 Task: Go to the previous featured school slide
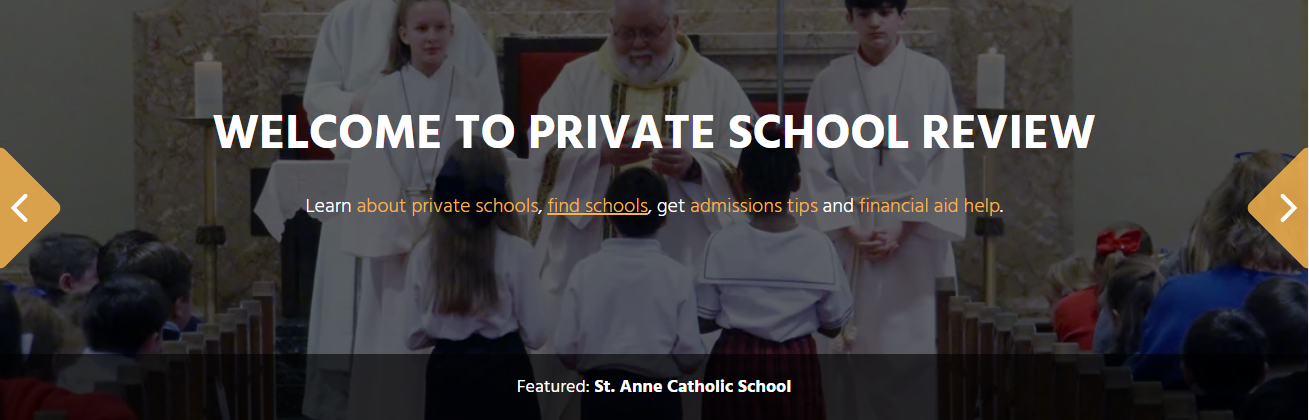click(x=24, y=208)
